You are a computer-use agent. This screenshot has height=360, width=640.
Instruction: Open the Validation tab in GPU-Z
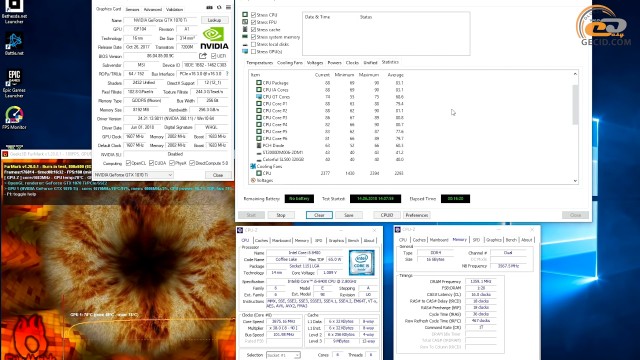click(x=175, y=9)
